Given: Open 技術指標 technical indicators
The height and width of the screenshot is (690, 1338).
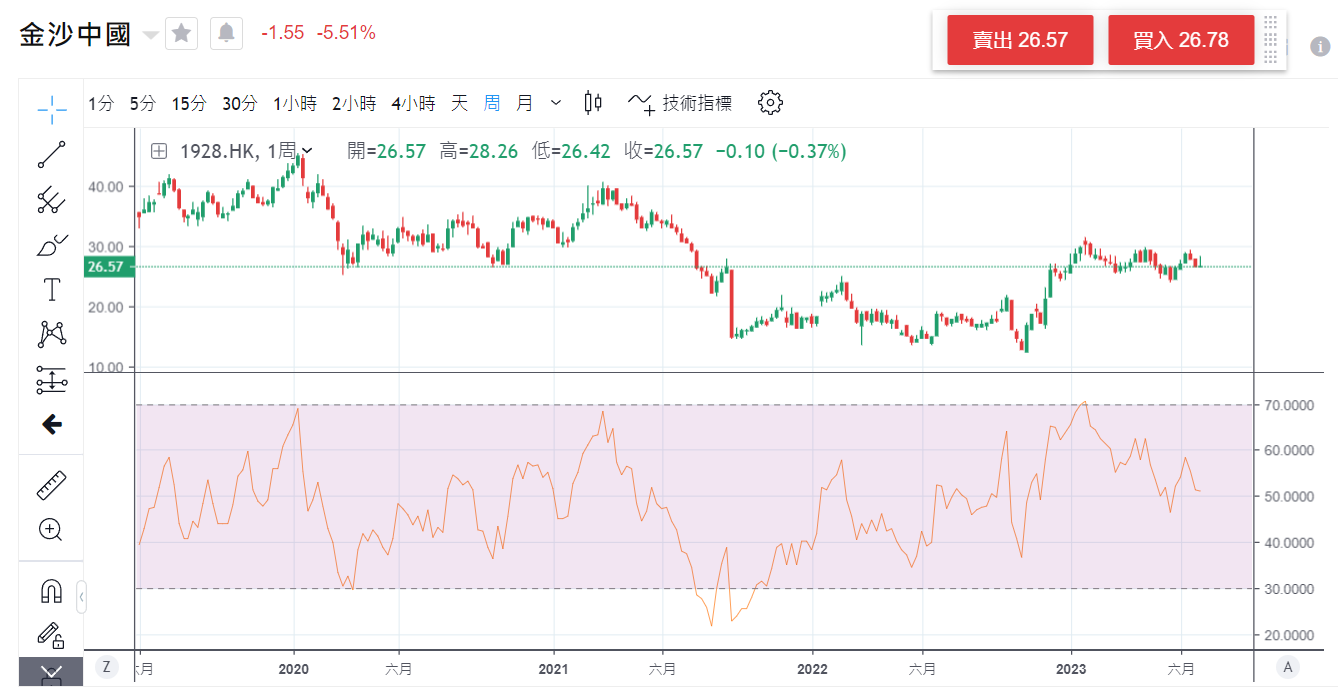Looking at the screenshot, I should click(680, 102).
